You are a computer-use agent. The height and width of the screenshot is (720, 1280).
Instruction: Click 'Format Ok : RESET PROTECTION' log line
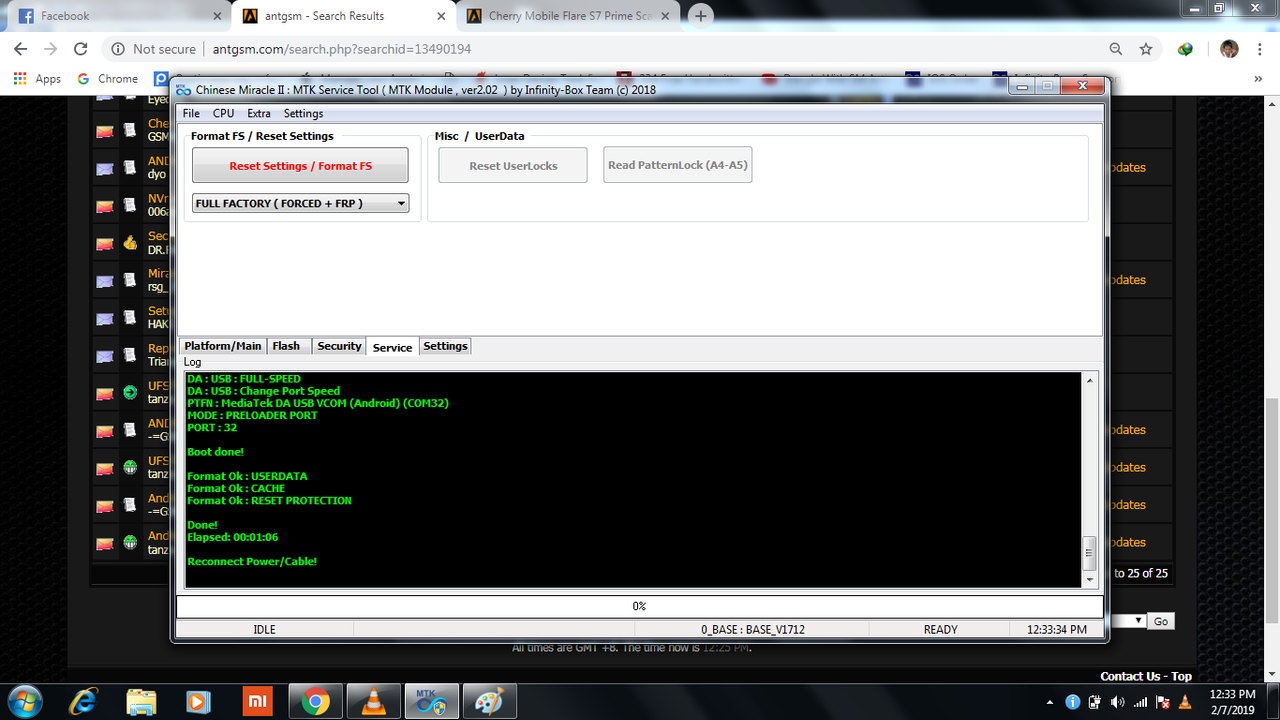pos(269,501)
